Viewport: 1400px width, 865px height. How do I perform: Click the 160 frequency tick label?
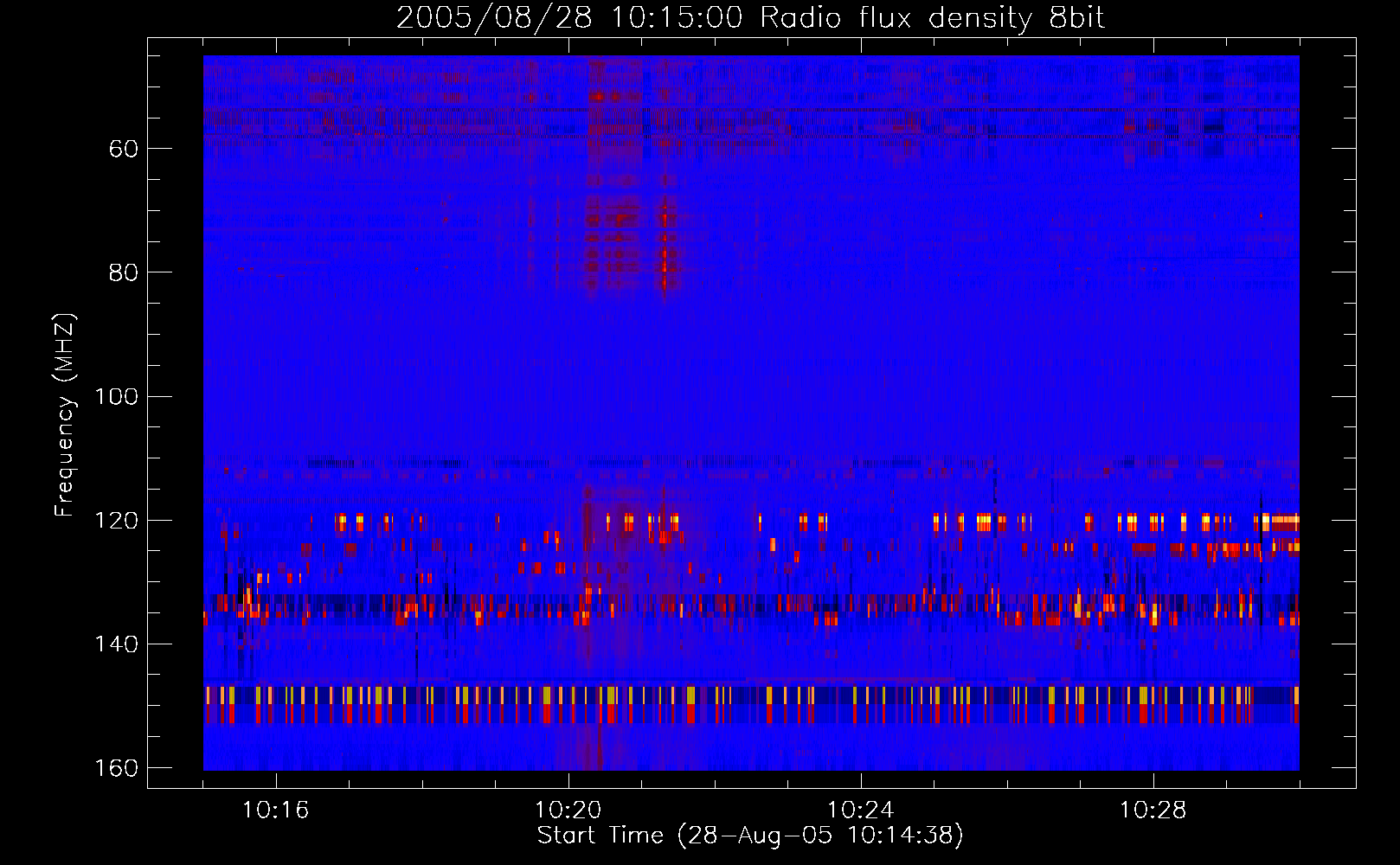[x=117, y=769]
